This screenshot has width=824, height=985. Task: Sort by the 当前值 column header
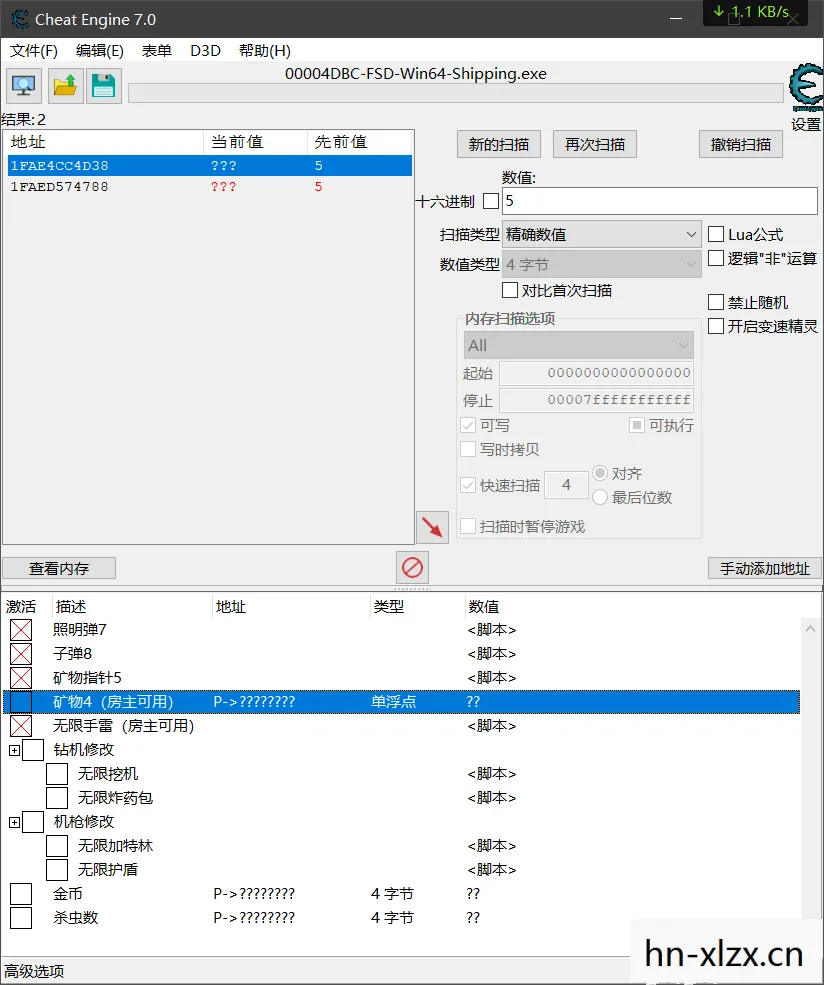pyautogui.click(x=256, y=142)
